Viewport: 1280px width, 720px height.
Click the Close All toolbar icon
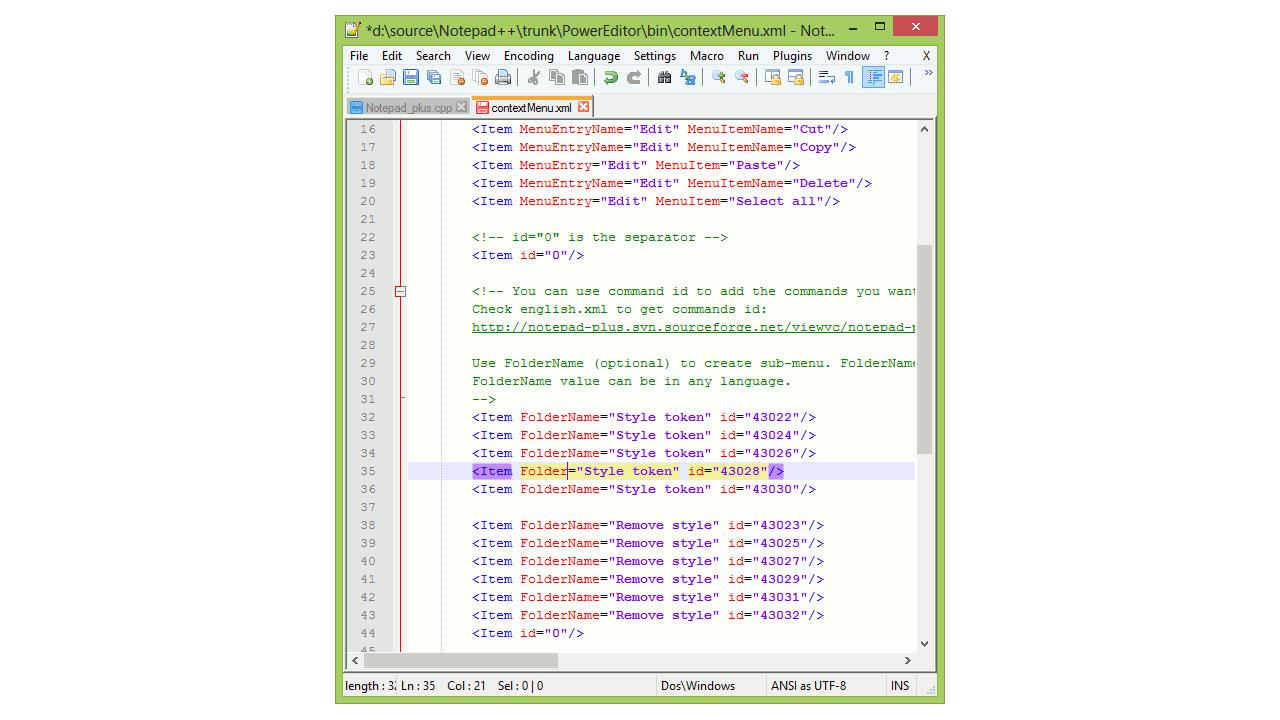click(x=480, y=77)
